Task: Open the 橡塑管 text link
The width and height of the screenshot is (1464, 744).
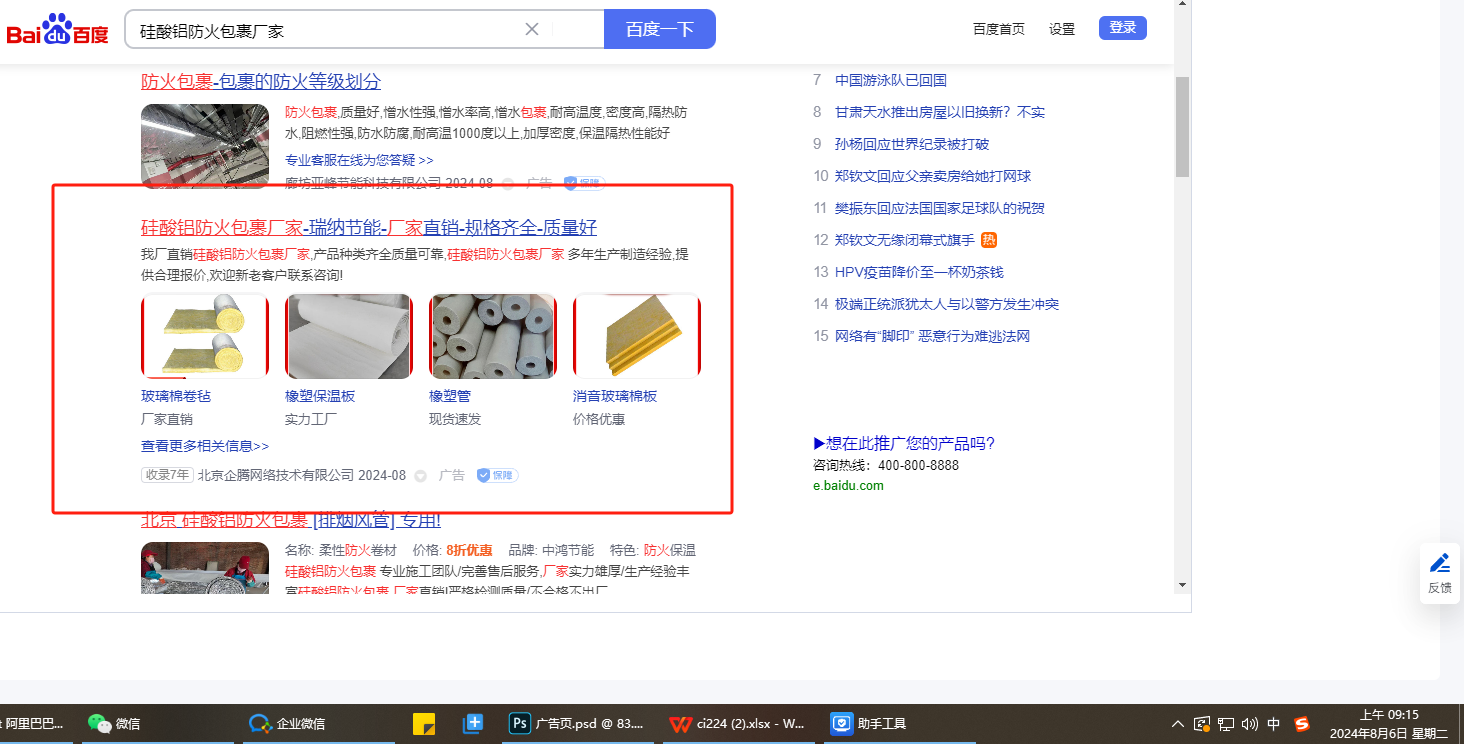Action: coord(450,396)
